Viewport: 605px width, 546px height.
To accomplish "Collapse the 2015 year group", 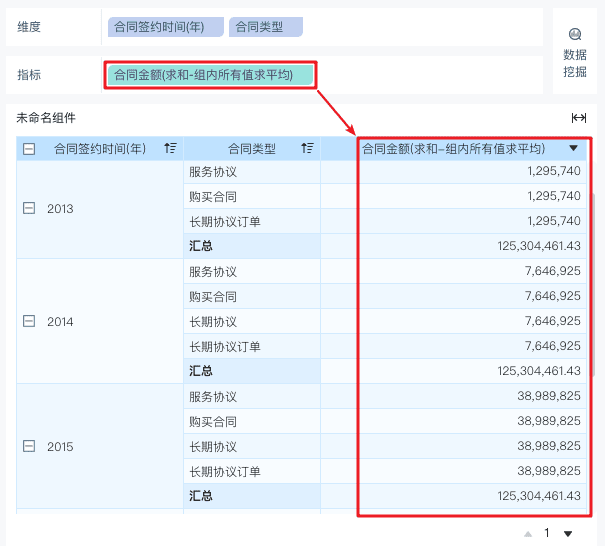I will pyautogui.click(x=29, y=446).
